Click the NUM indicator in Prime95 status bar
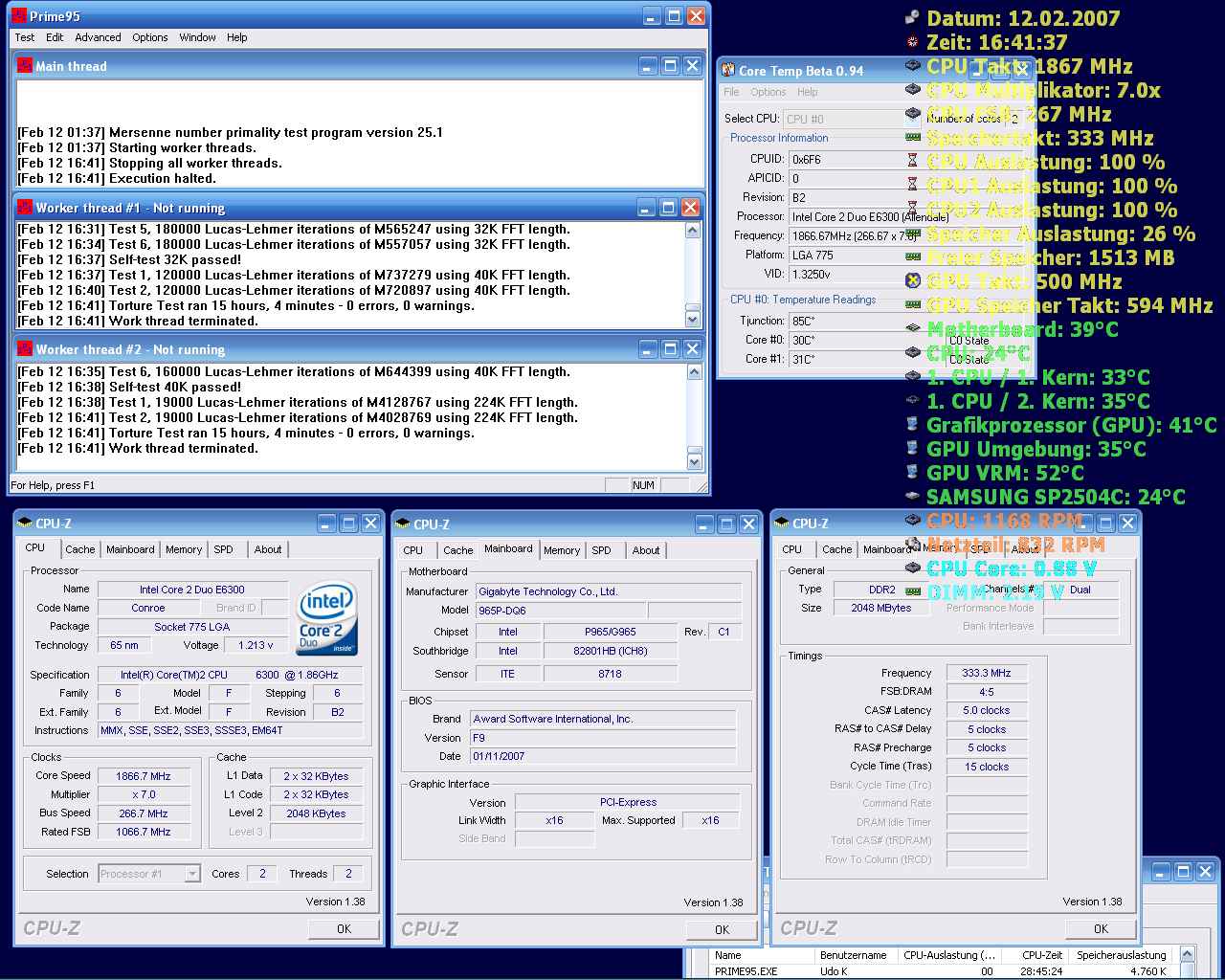 (x=643, y=485)
